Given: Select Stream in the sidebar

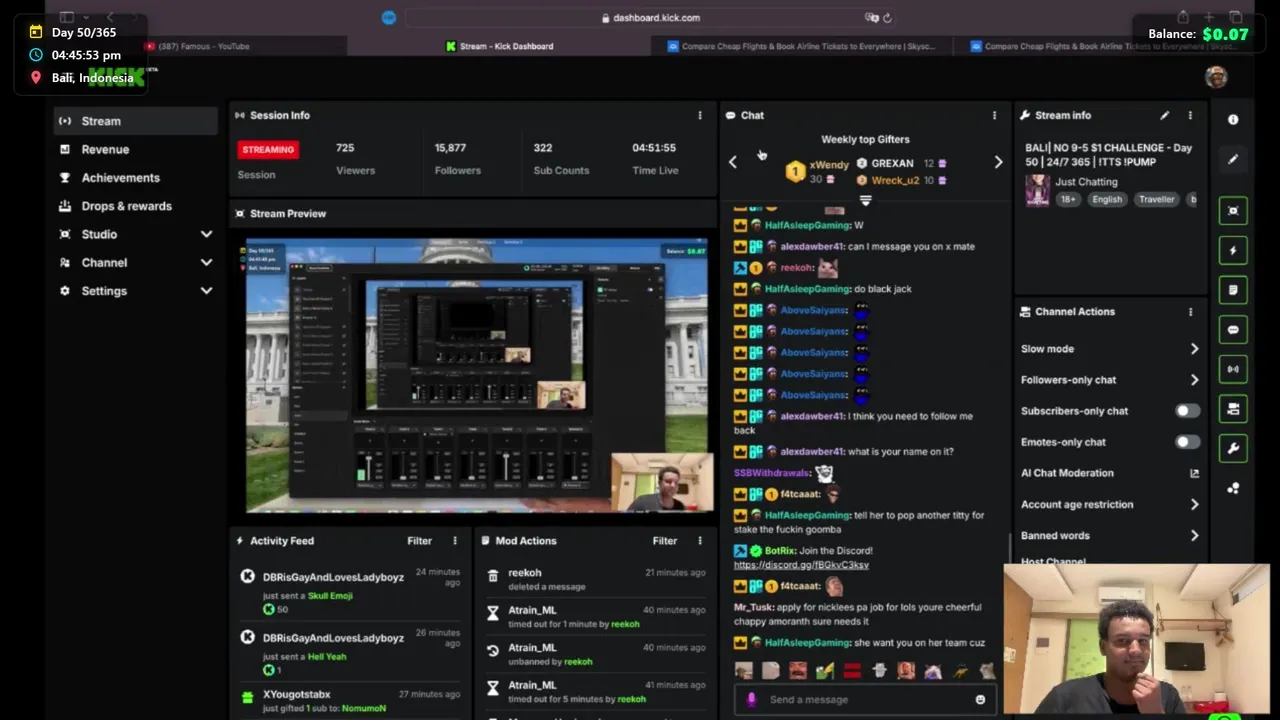Looking at the screenshot, I should pos(136,121).
